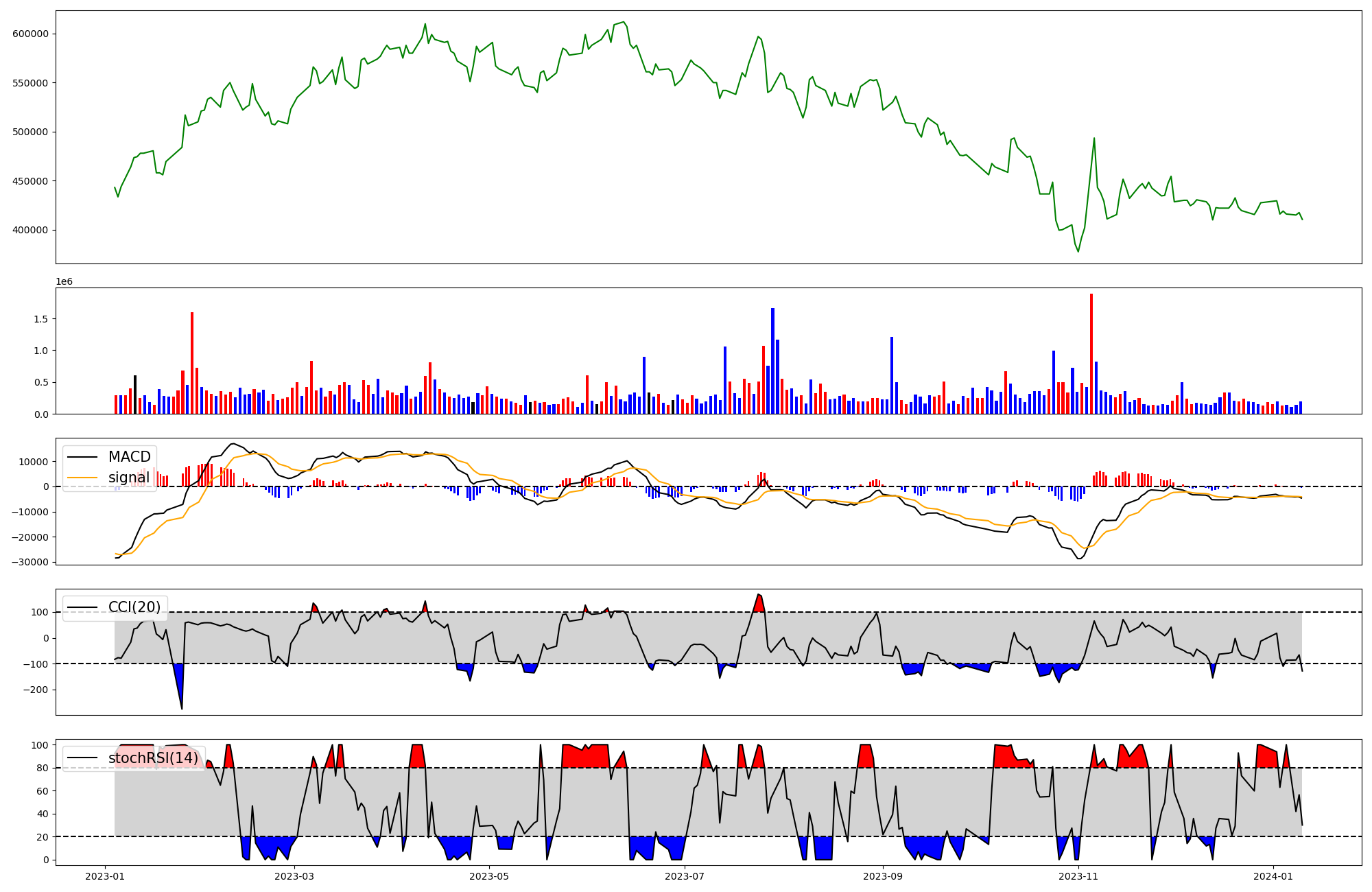
Task: Click the 600000 price axis tick
Action: [x=30, y=34]
